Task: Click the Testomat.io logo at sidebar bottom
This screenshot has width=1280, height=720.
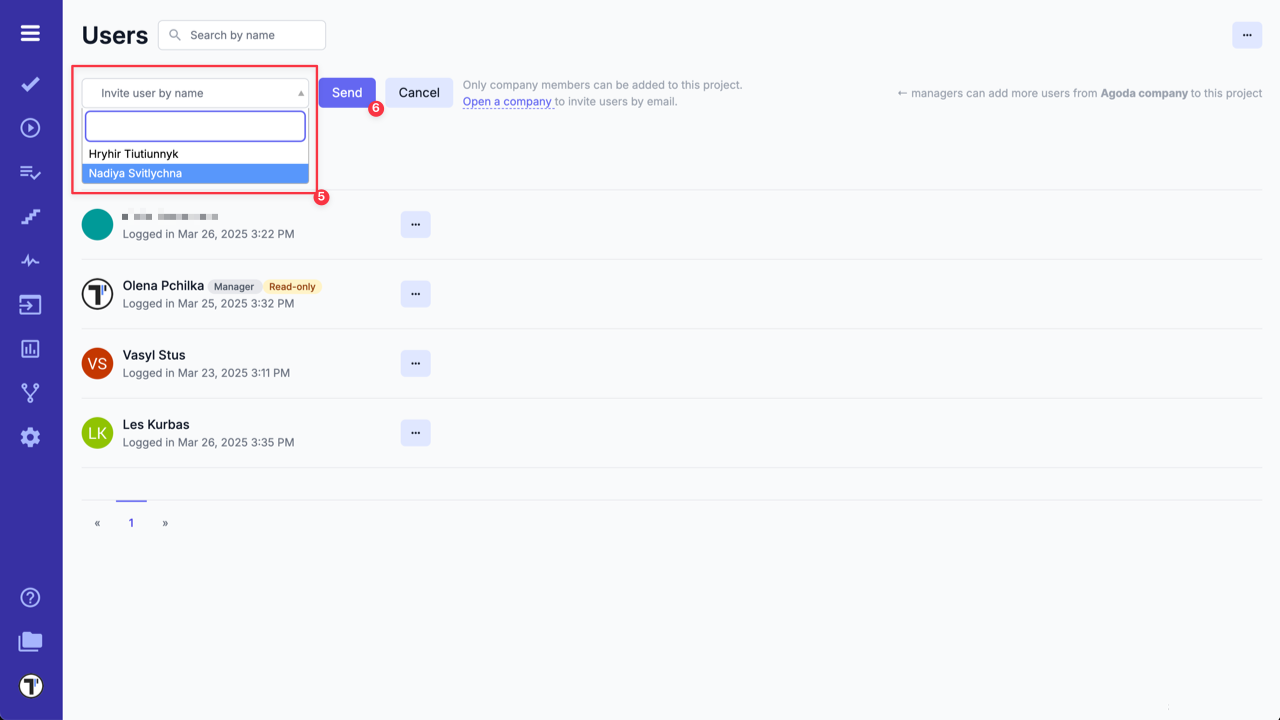Action: click(x=30, y=686)
